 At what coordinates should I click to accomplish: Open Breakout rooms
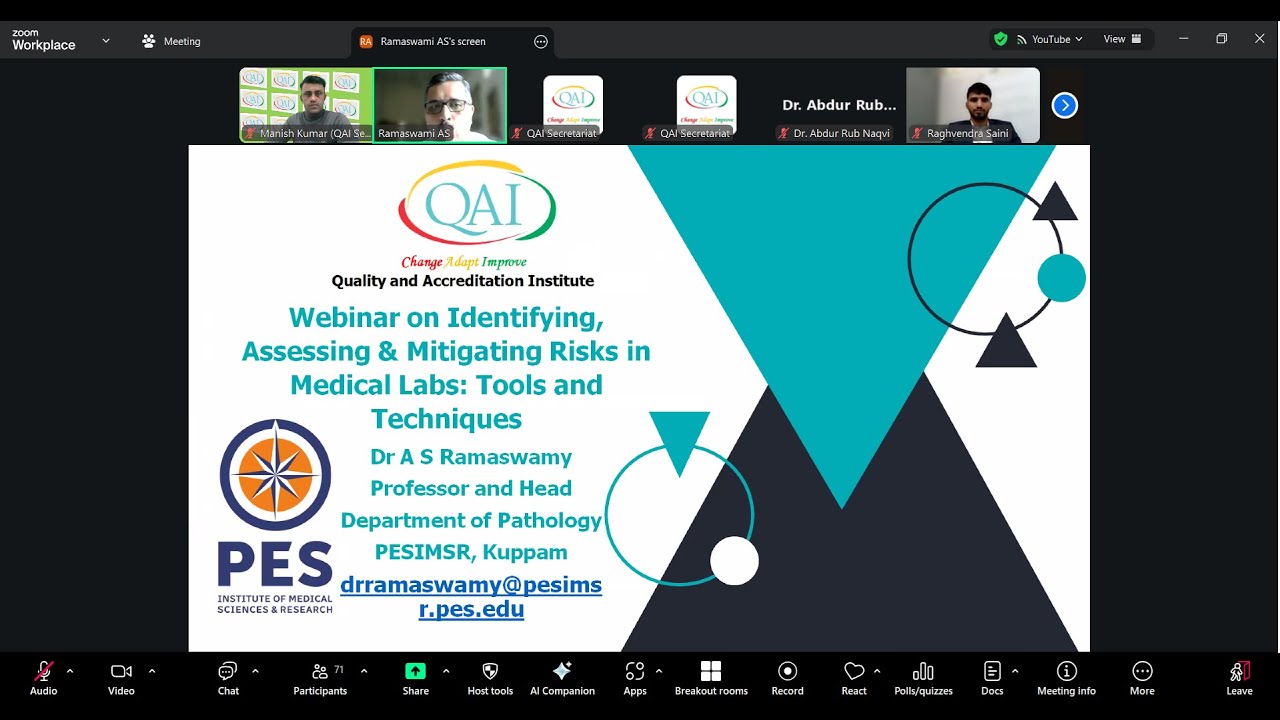pyautogui.click(x=711, y=678)
